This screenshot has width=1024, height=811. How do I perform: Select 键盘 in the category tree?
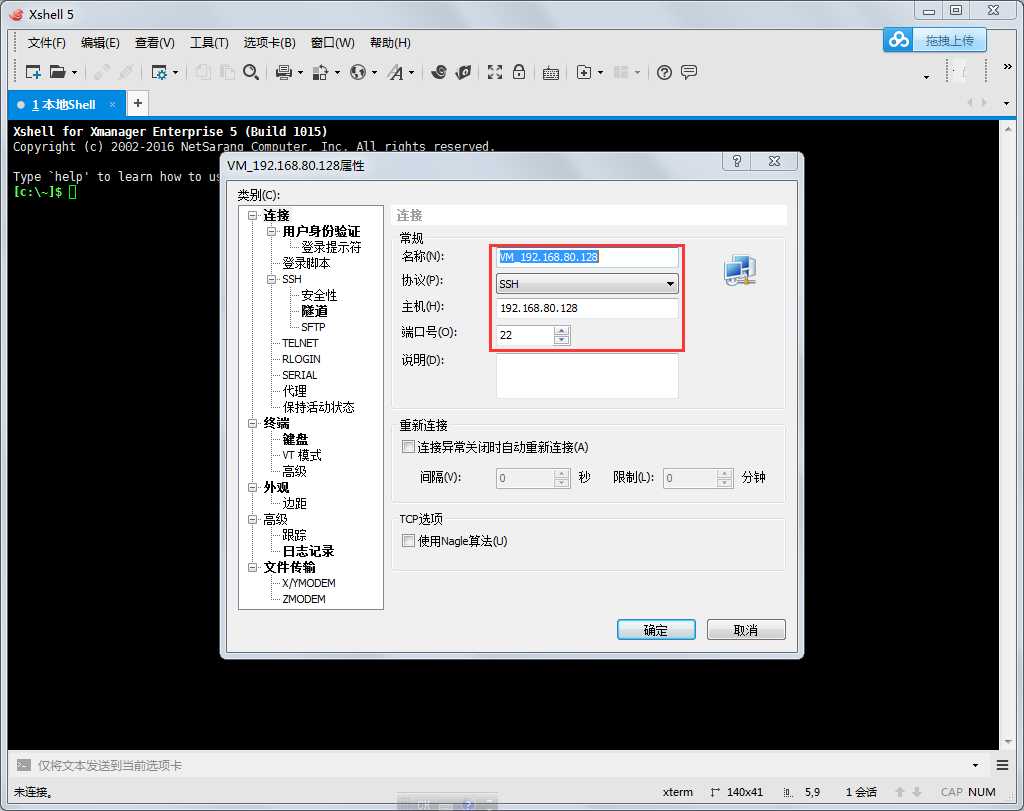[x=295, y=439]
